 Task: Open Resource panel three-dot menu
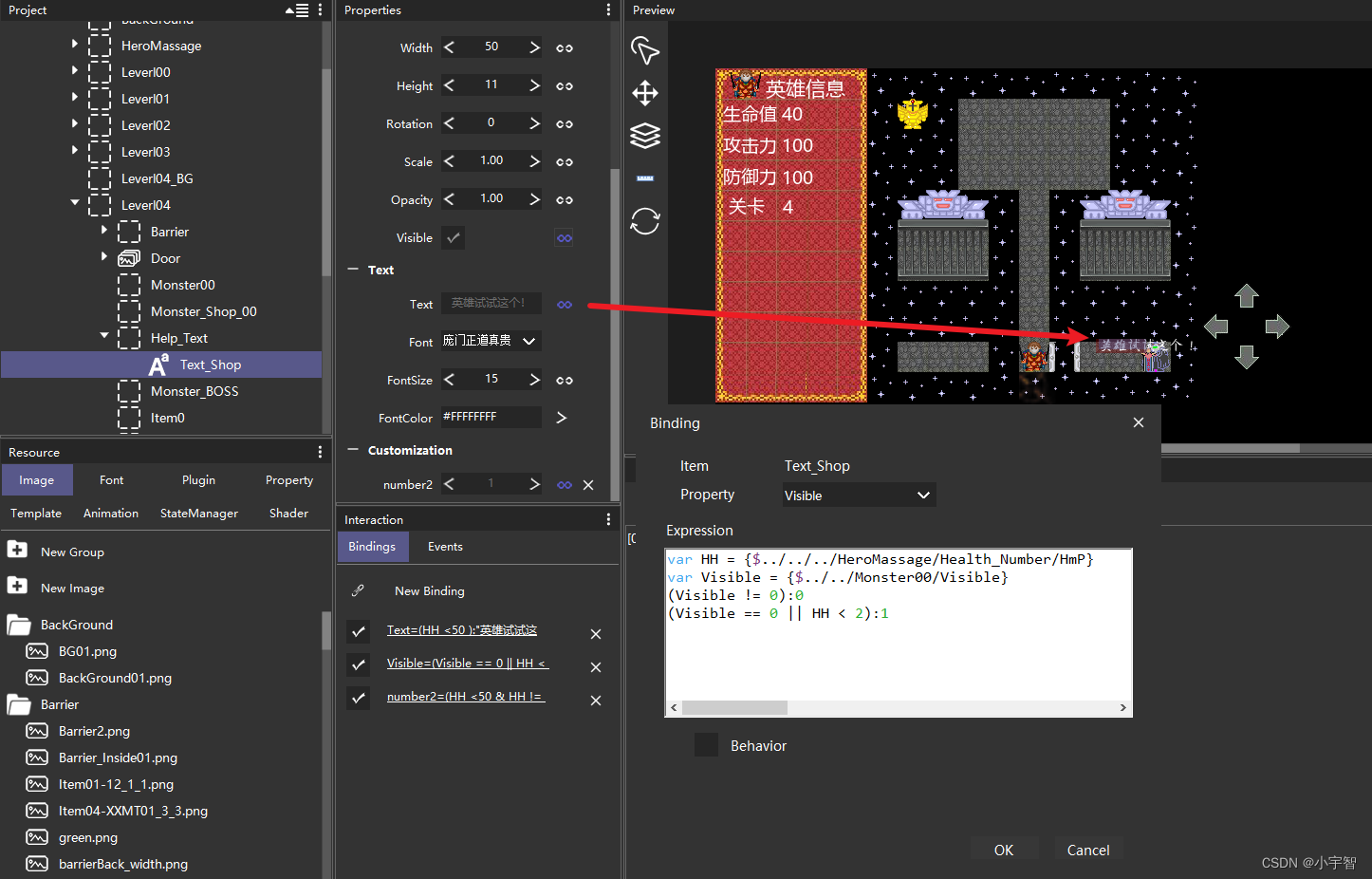(320, 452)
